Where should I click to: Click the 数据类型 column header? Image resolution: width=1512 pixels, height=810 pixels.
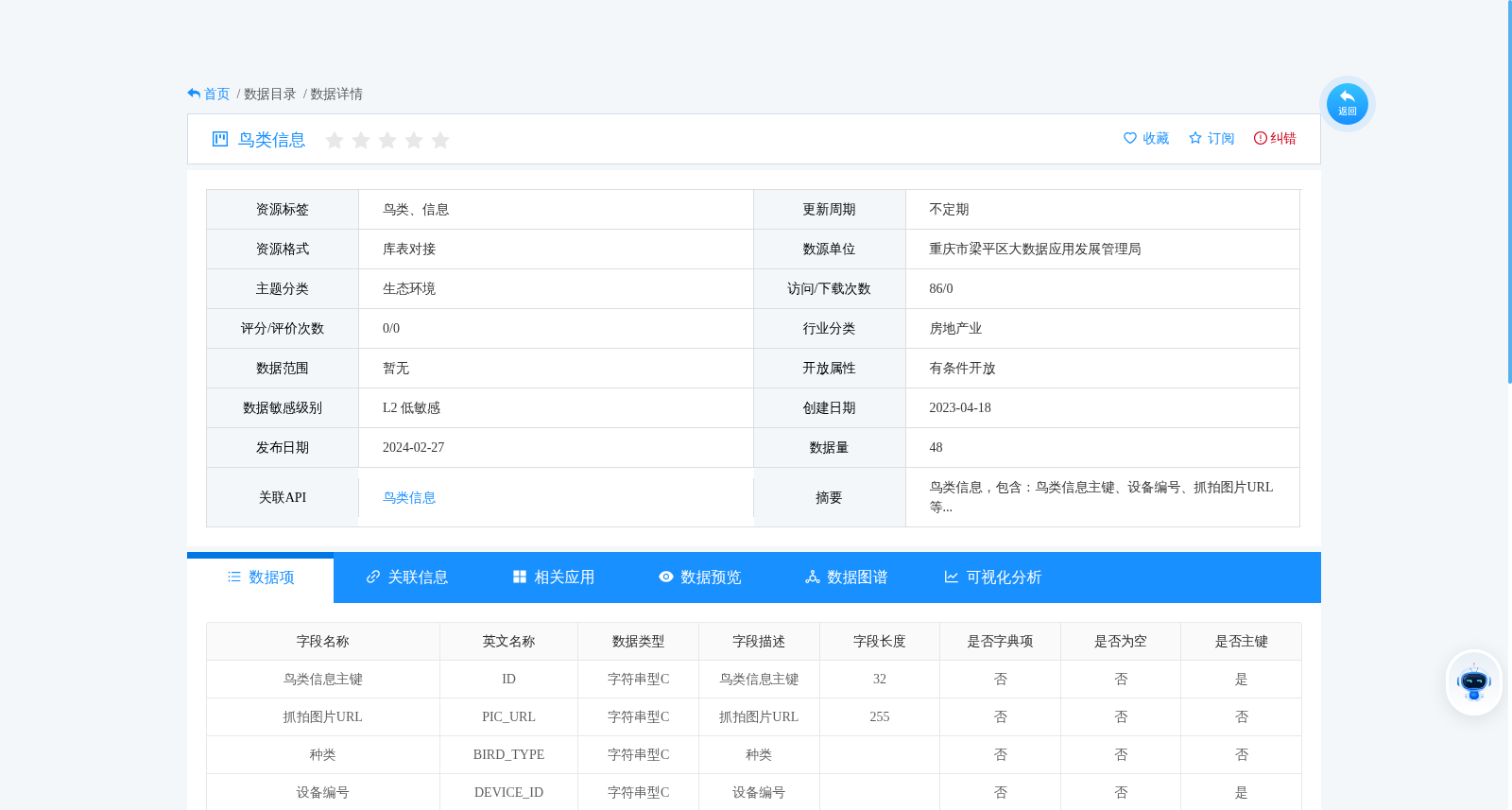coord(638,641)
